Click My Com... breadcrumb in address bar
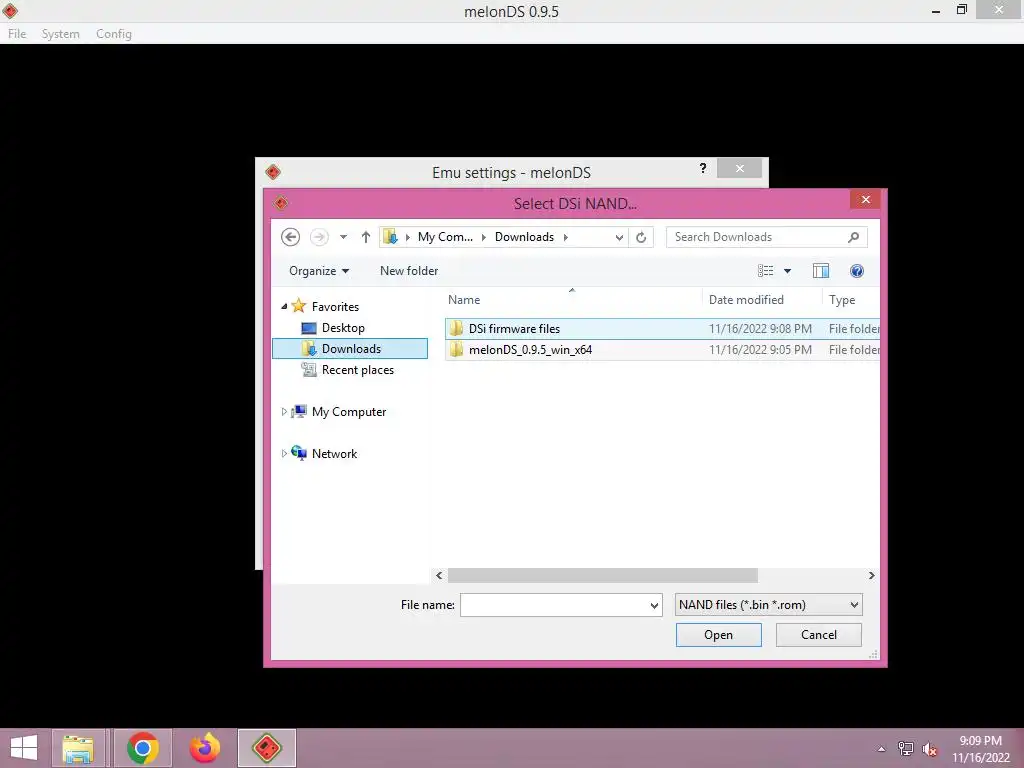Screen dimensions: 1024x768 pos(445,237)
